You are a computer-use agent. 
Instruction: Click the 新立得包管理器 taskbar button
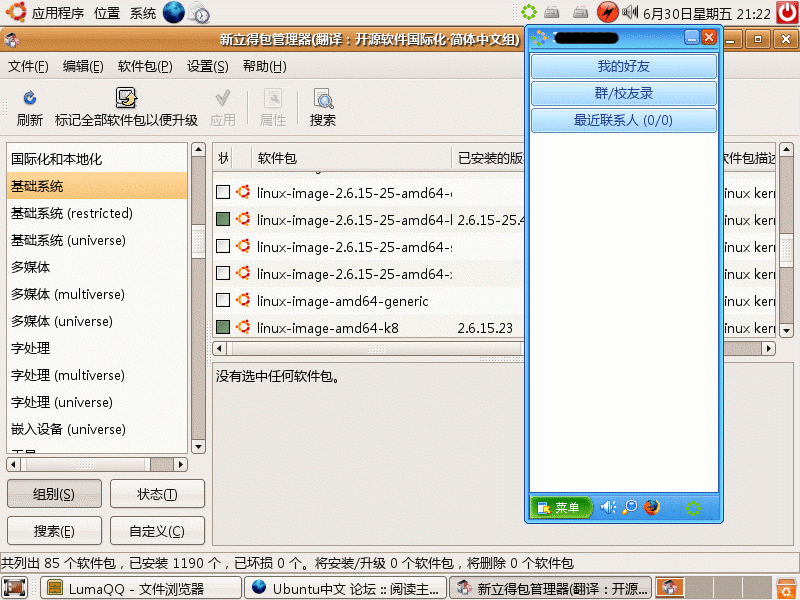point(552,588)
